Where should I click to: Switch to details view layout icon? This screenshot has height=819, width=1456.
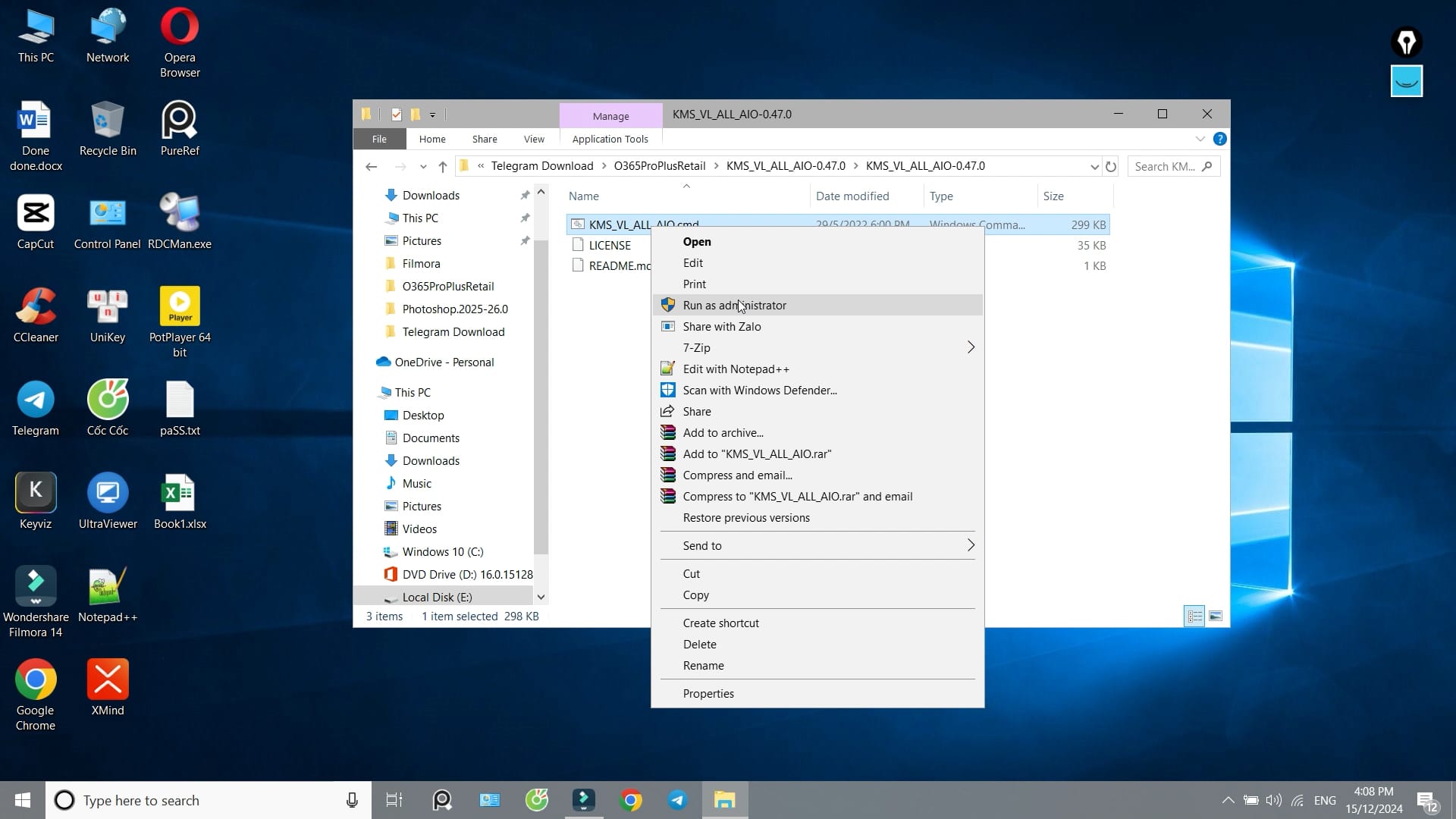(1194, 616)
